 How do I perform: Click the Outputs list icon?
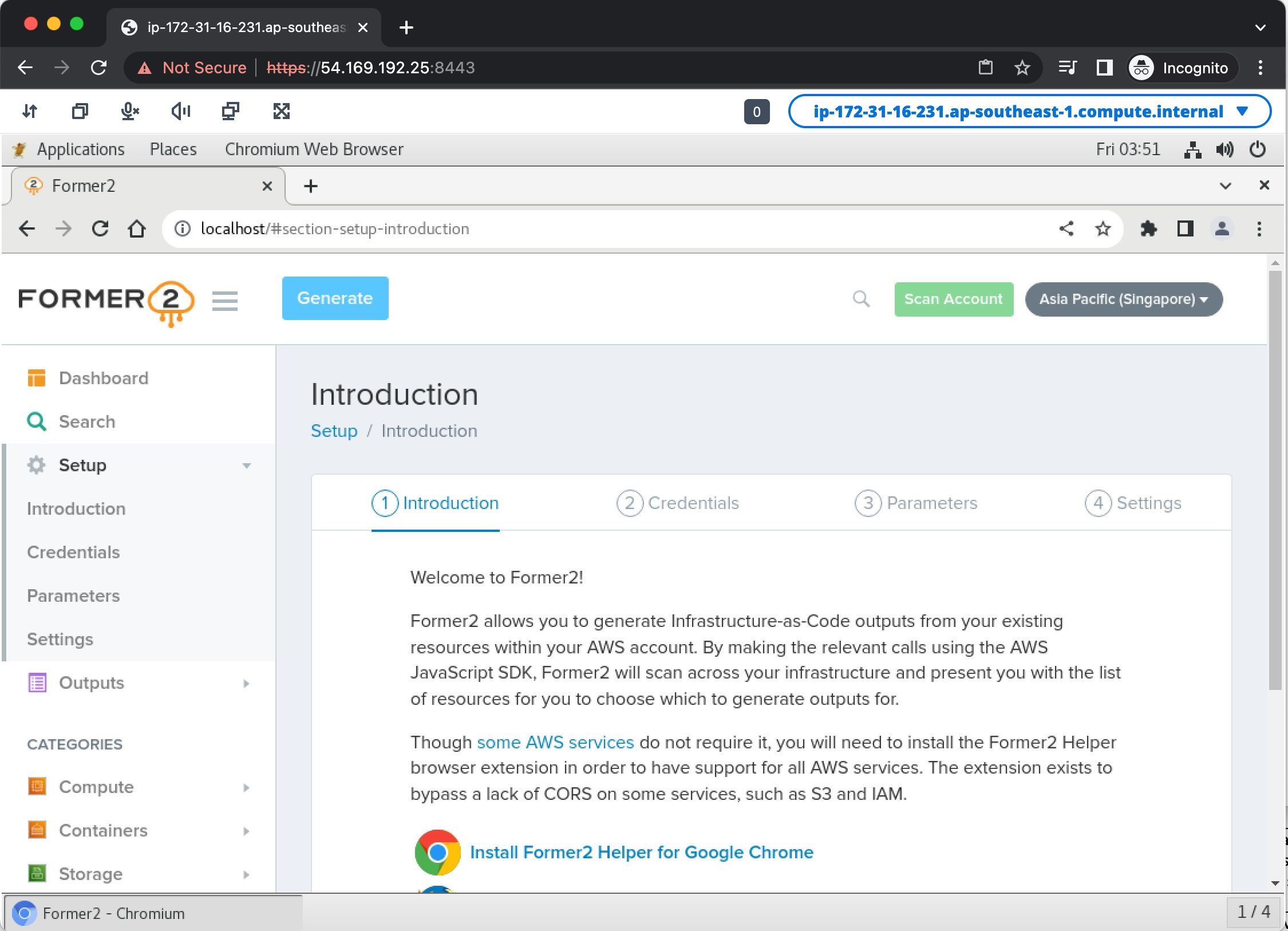(37, 683)
